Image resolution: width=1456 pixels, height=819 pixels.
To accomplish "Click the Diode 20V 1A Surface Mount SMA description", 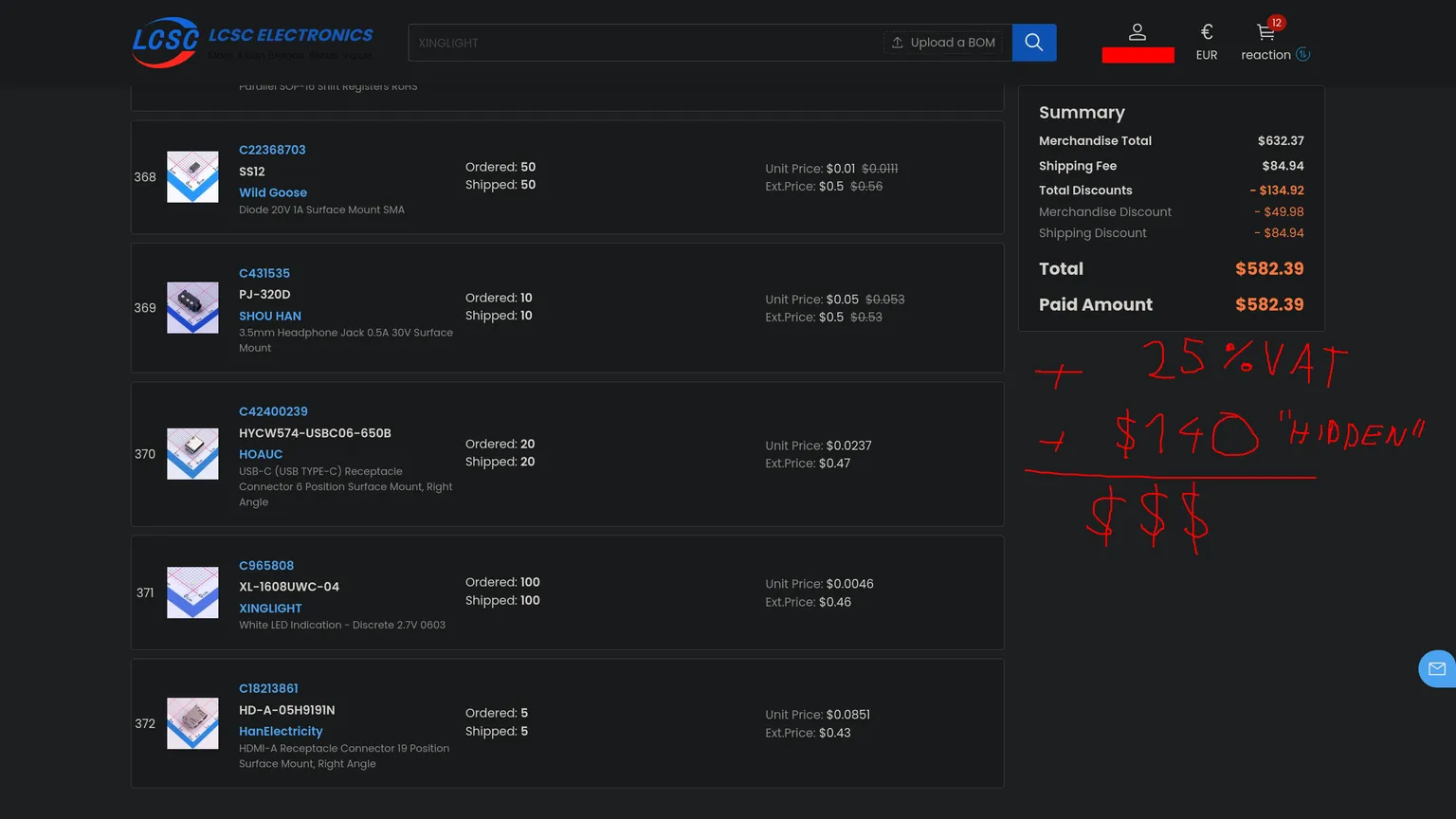I will (321, 210).
